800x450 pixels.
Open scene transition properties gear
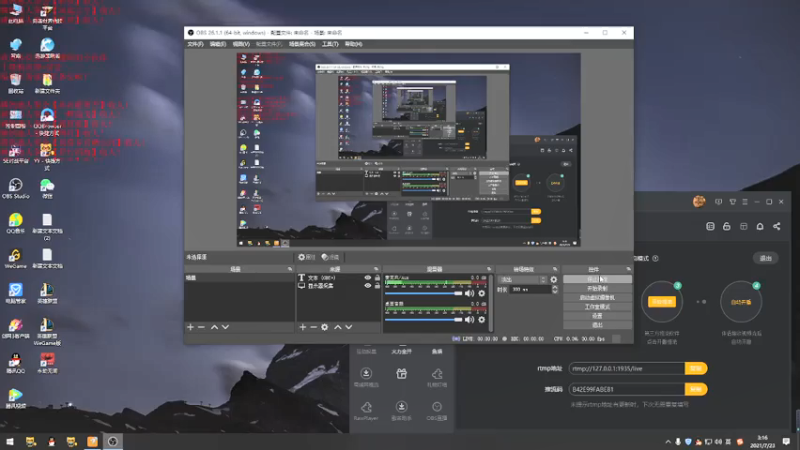click(x=554, y=280)
